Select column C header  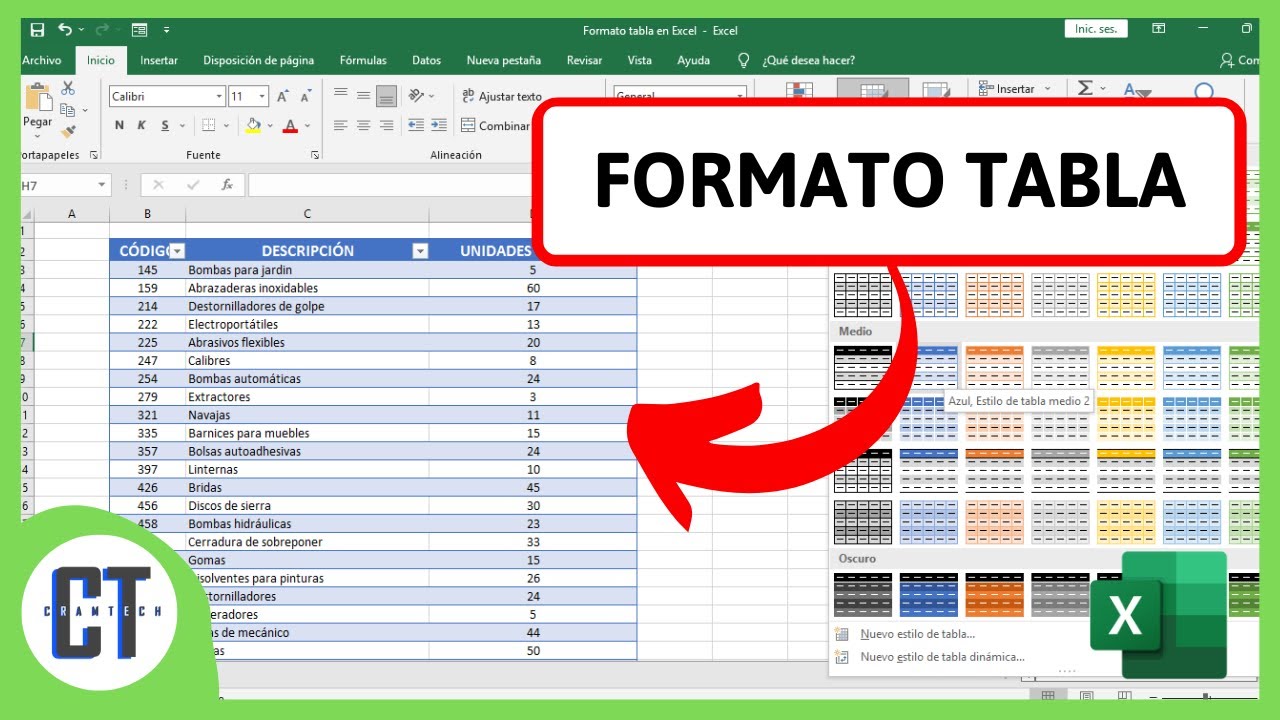point(307,214)
